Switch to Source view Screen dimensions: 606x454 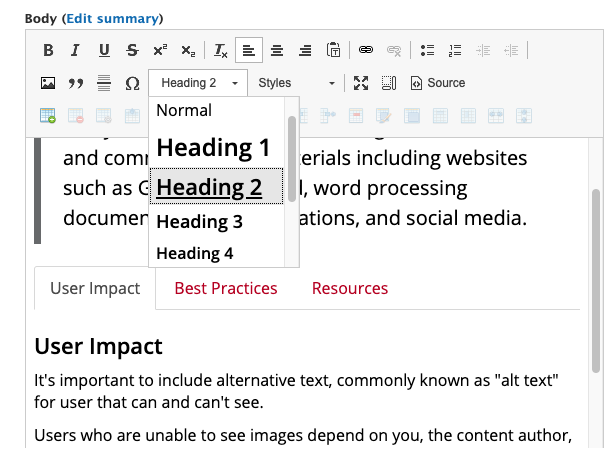tap(438, 83)
